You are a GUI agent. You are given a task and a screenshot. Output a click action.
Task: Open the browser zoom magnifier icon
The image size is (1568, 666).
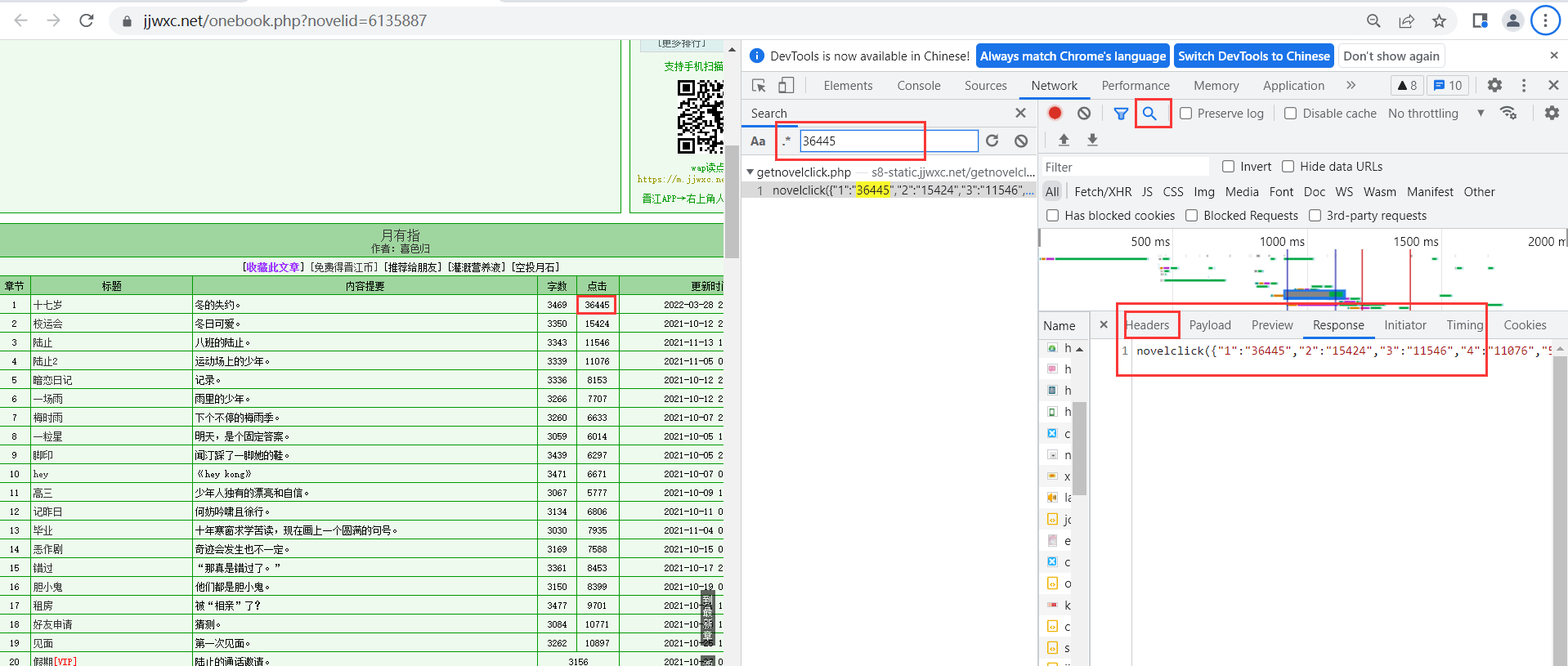(1373, 20)
